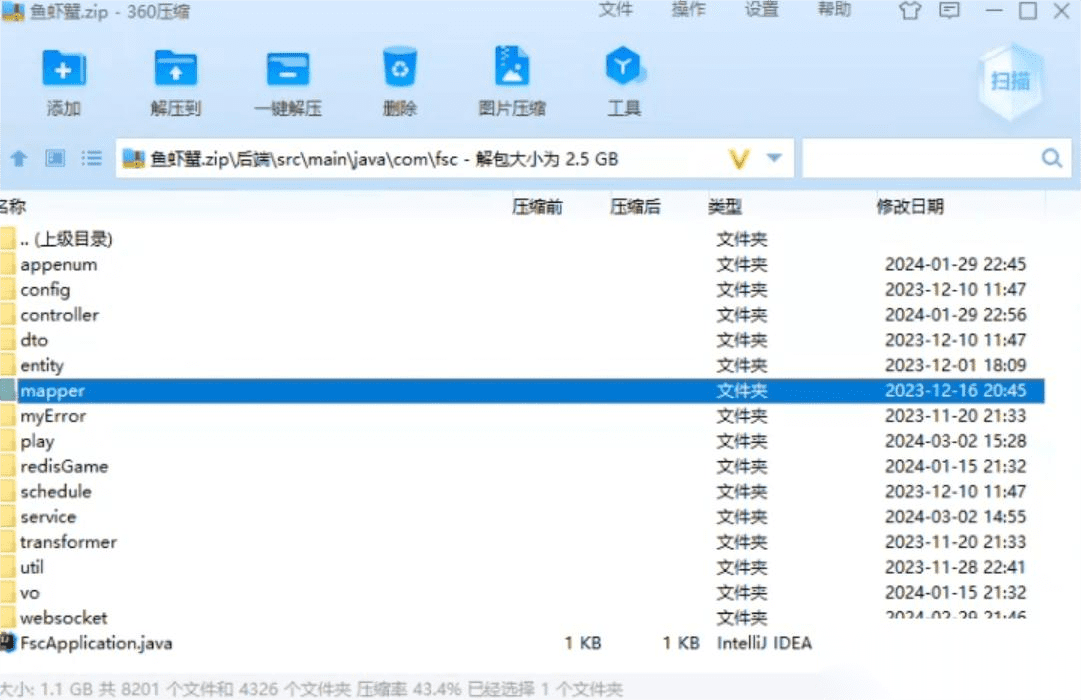Sort by the 压缩后 column header

pyautogui.click(x=635, y=206)
